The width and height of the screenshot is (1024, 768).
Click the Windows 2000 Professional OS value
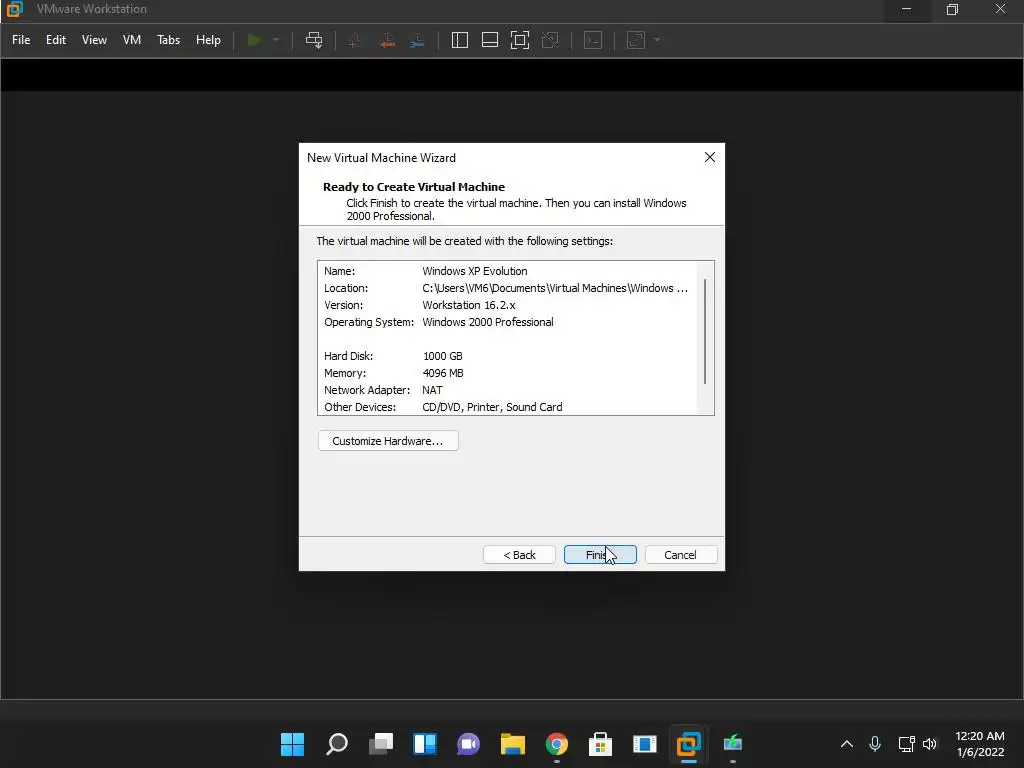[x=488, y=322]
